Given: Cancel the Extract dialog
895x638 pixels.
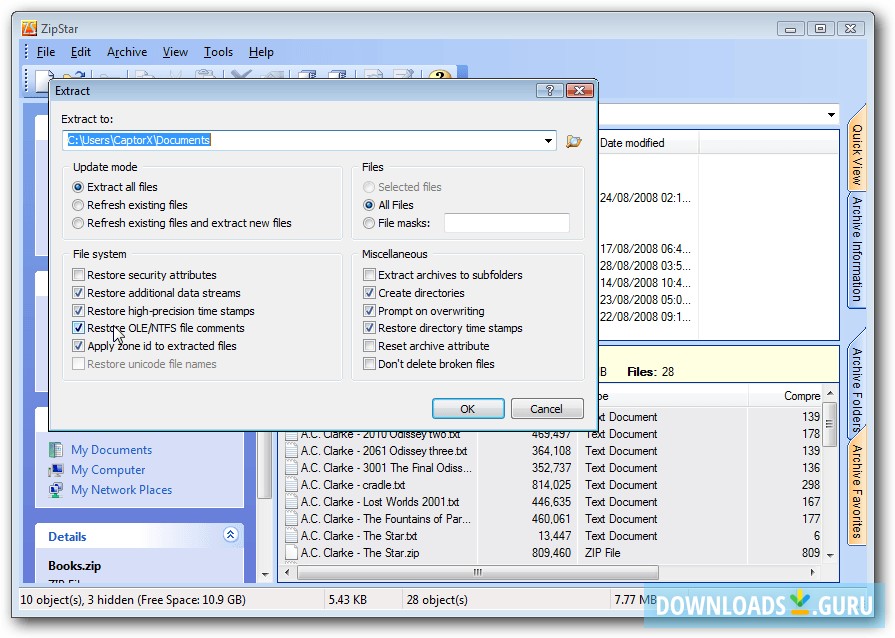Looking at the screenshot, I should point(547,408).
